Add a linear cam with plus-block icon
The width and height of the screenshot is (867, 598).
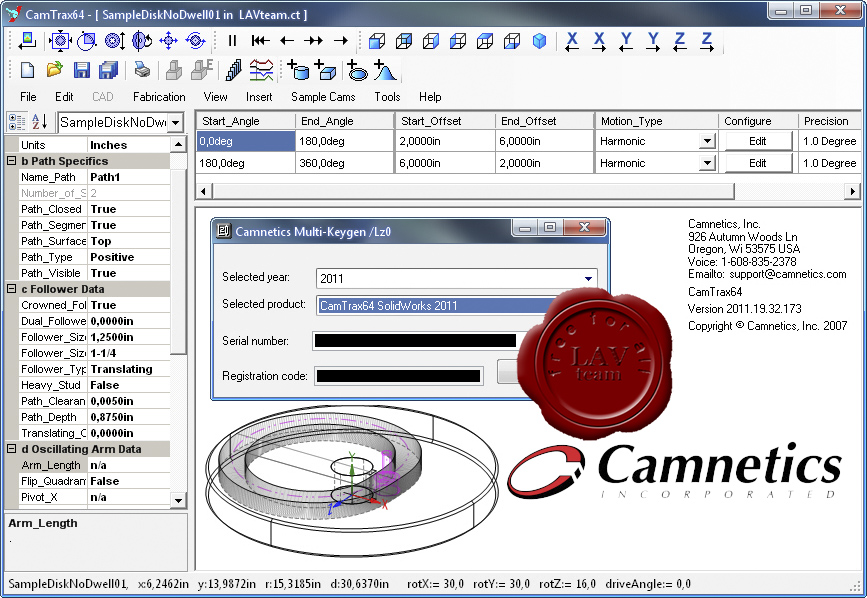coord(325,70)
